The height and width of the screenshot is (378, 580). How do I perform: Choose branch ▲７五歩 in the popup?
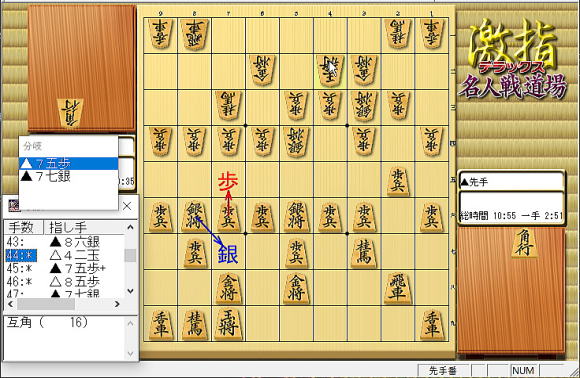[68, 163]
